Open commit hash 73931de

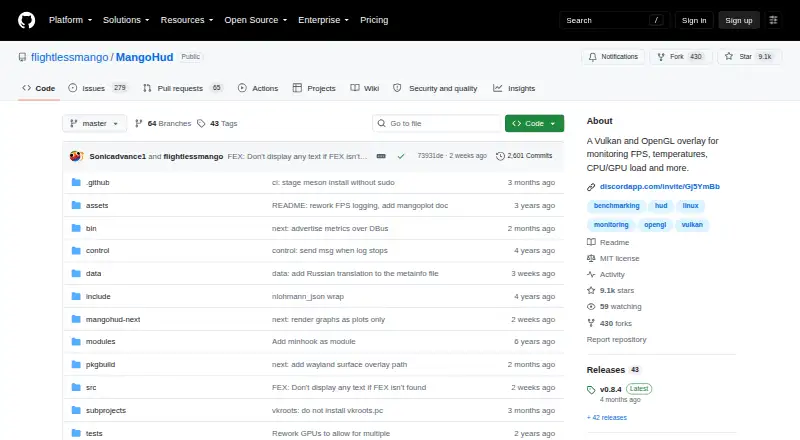point(430,156)
